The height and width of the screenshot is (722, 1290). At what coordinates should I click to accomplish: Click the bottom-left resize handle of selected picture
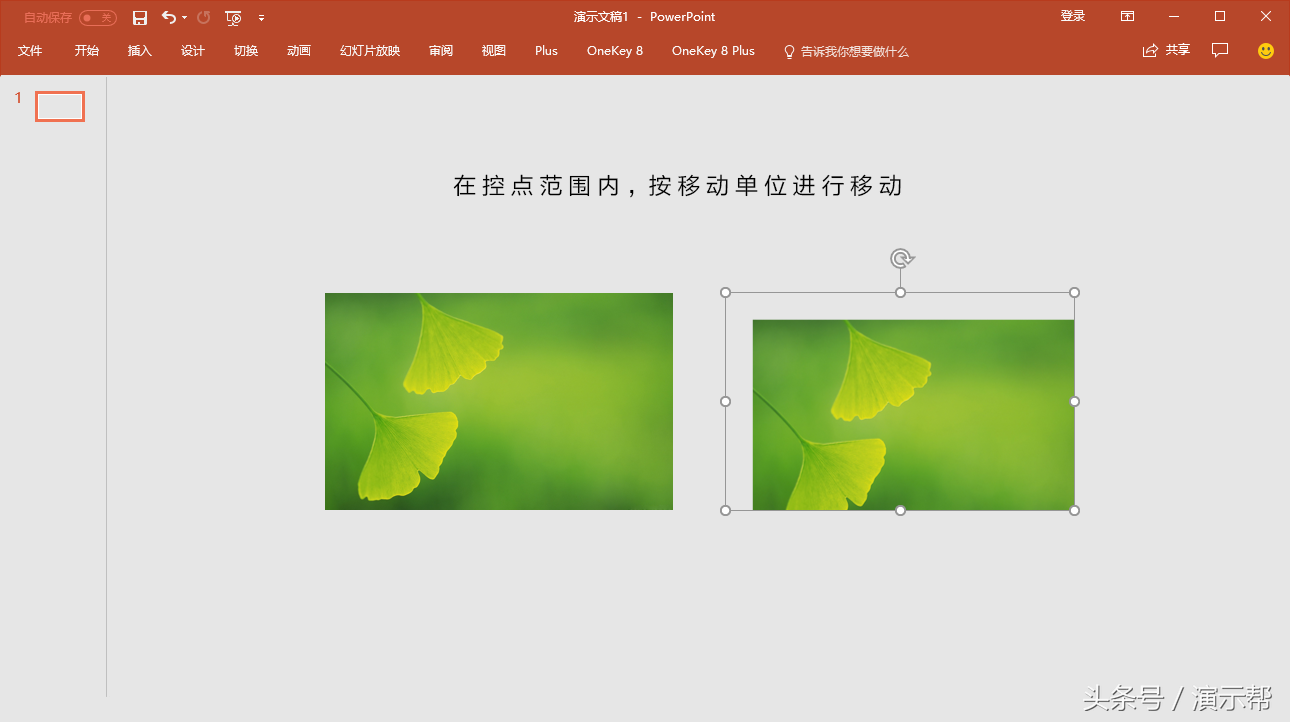pos(726,511)
